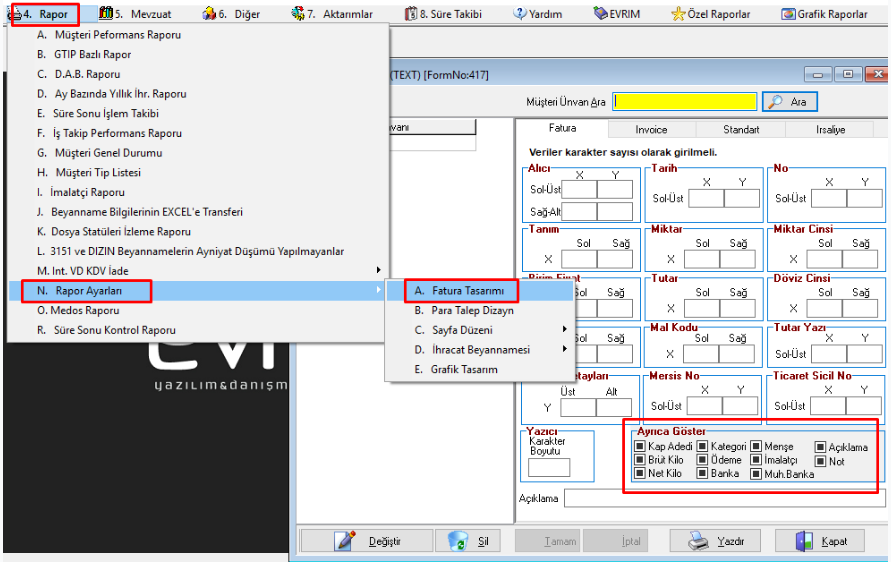Screen dimensions: 891x562
Task: Switch to the Fatura tab
Action: click(562, 128)
